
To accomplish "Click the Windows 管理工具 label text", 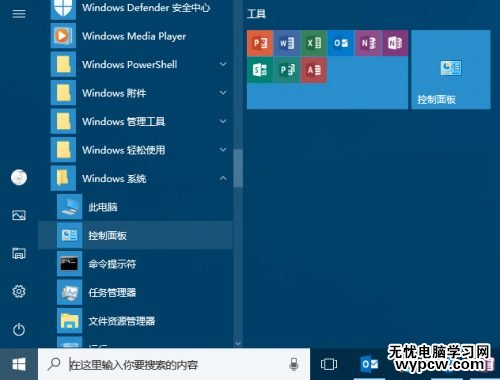I will click(x=123, y=121).
